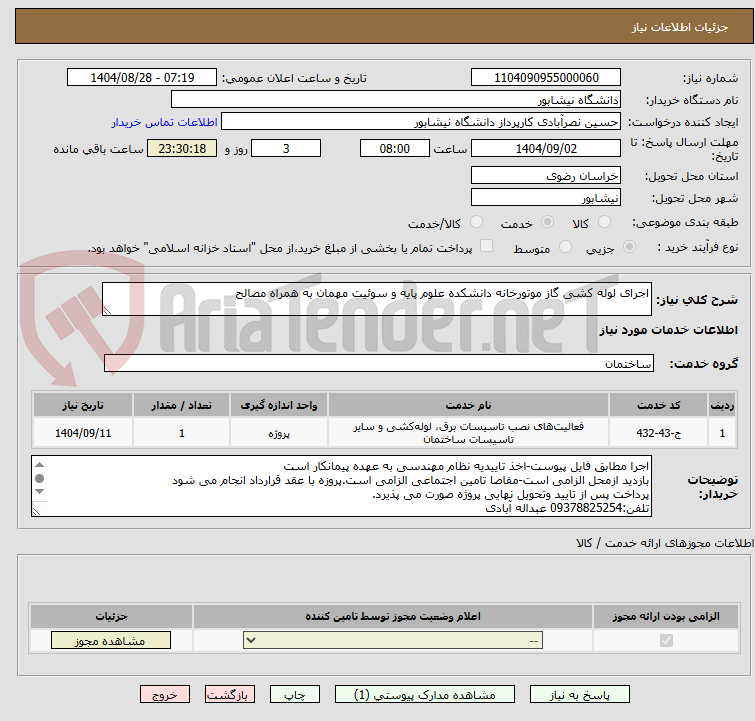Click the announcement date field 1404/08/28 - 07:19
The image size is (755, 721).
pos(142,78)
